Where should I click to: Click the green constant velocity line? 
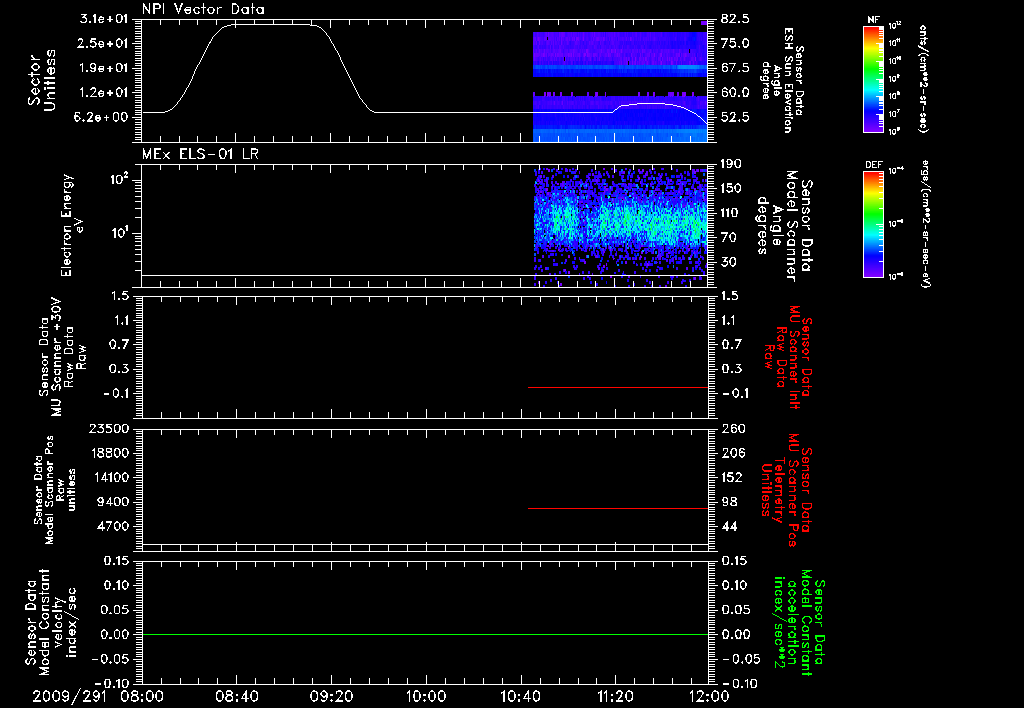click(x=424, y=634)
